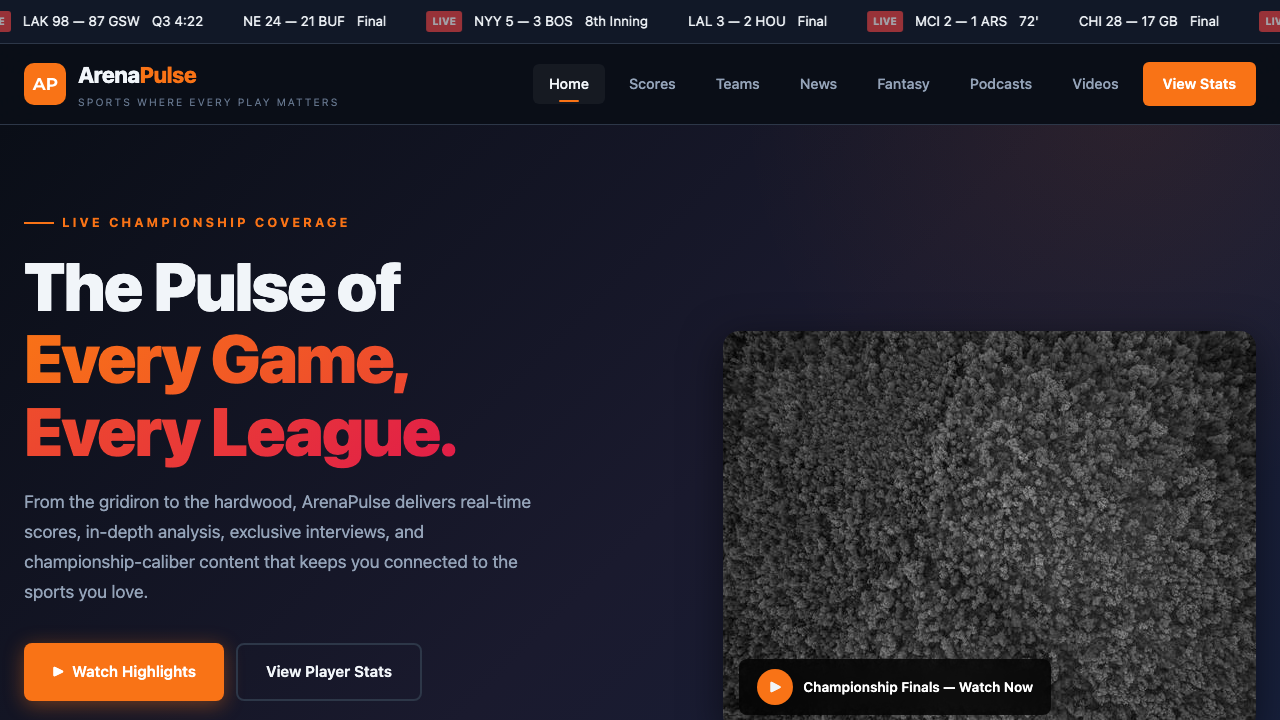Select the Fantasy nav item

[x=903, y=84]
